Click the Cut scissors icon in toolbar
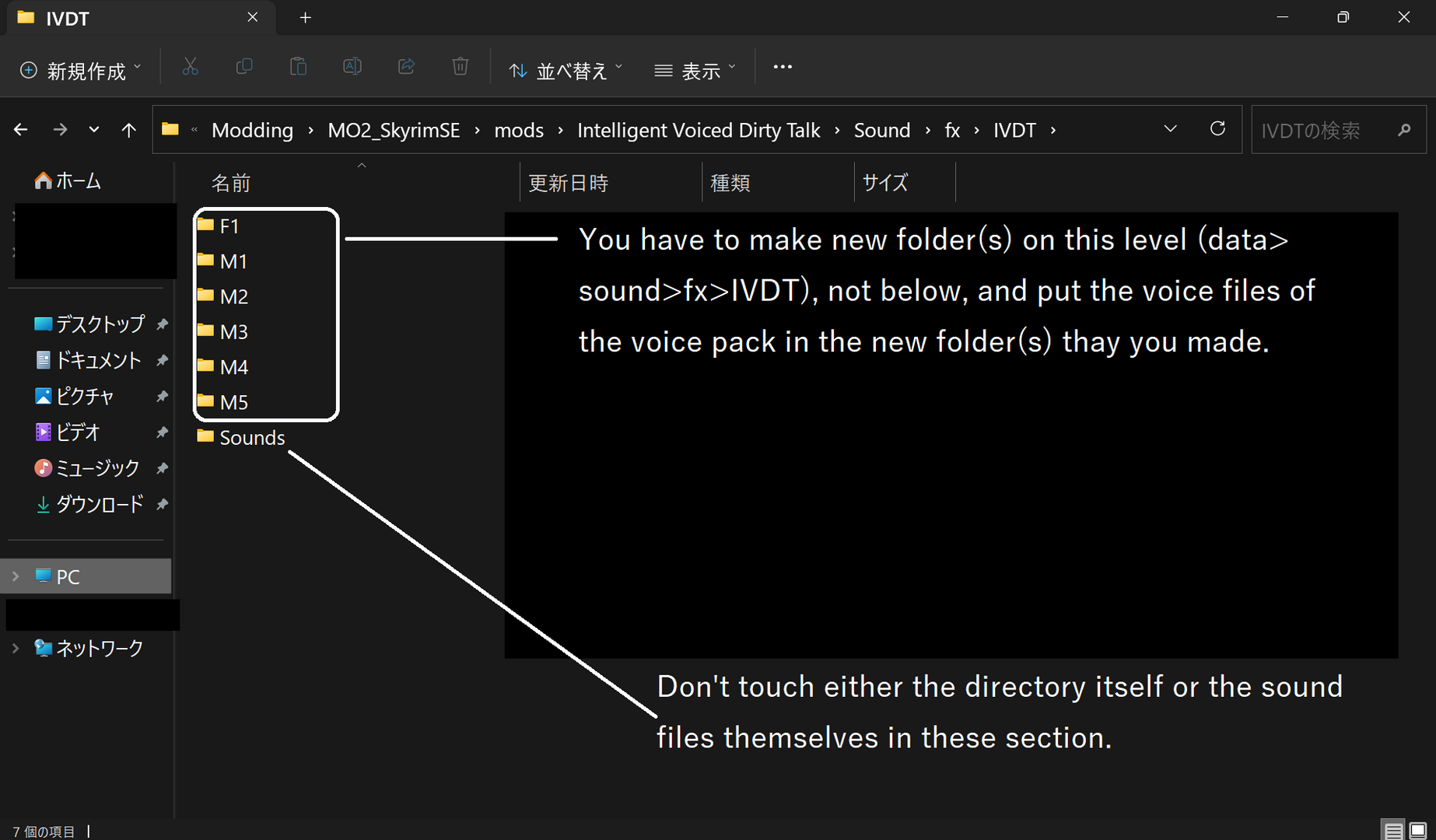The image size is (1436, 840). point(190,67)
